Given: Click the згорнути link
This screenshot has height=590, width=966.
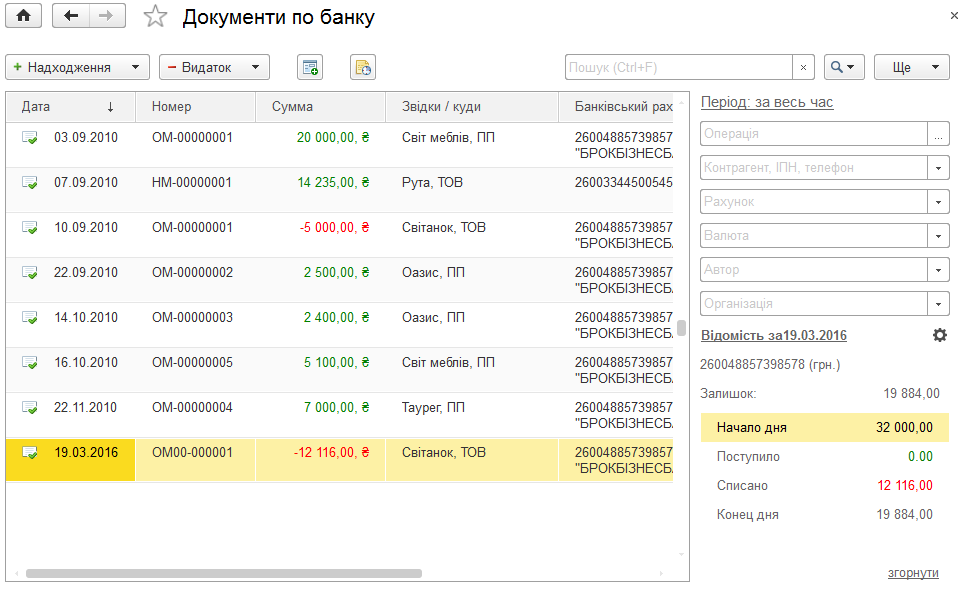Looking at the screenshot, I should (913, 573).
